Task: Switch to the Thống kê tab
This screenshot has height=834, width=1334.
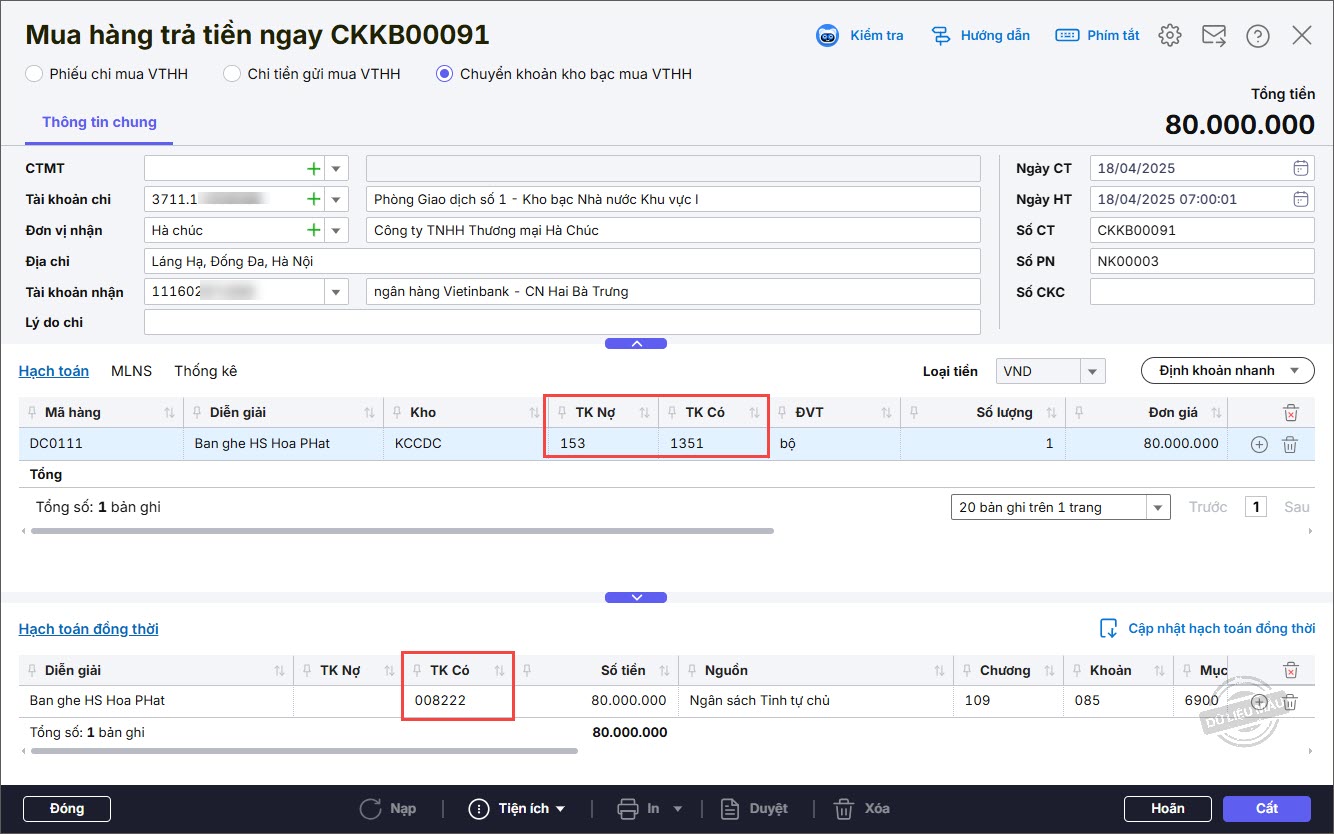Action: pyautogui.click(x=205, y=371)
